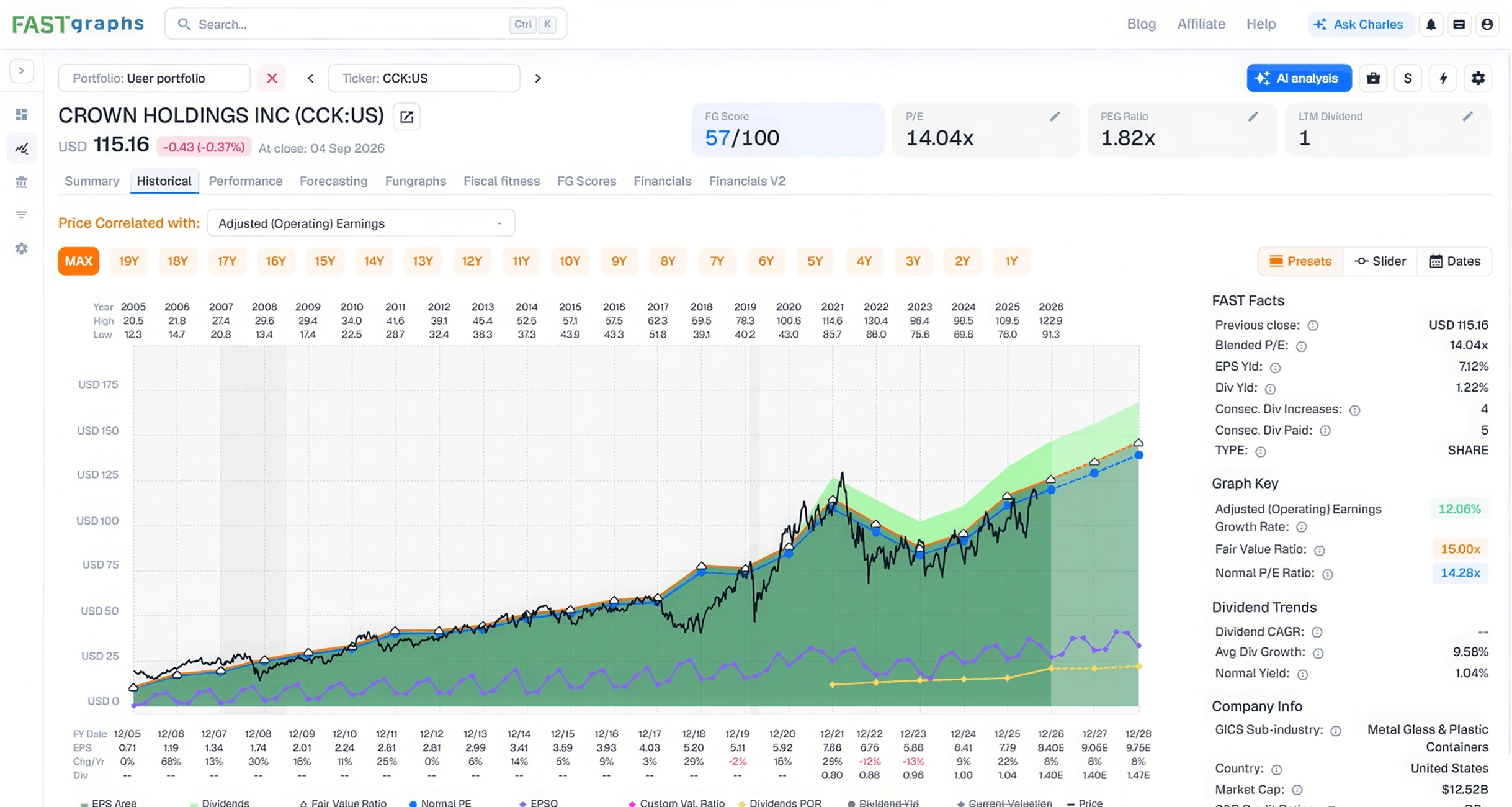Open the Blog link
This screenshot has width=1512, height=807.
(1141, 24)
